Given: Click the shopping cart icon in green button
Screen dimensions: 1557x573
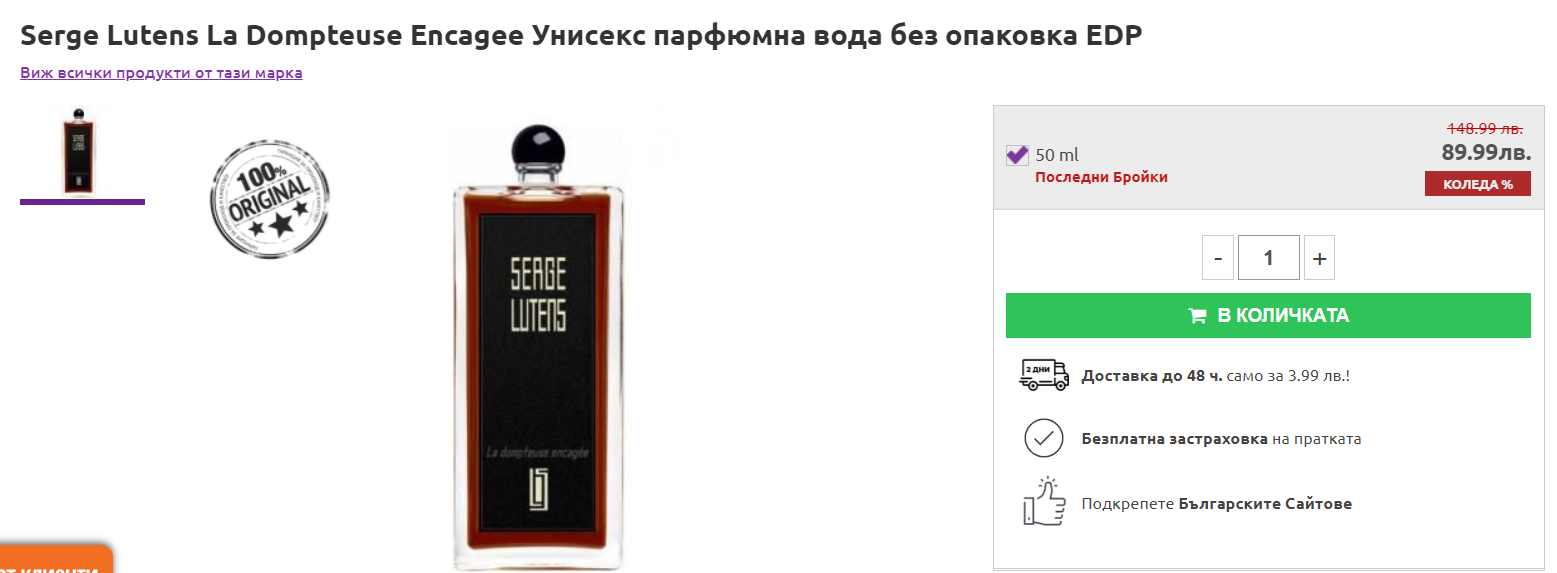Looking at the screenshot, I should coord(1197,316).
